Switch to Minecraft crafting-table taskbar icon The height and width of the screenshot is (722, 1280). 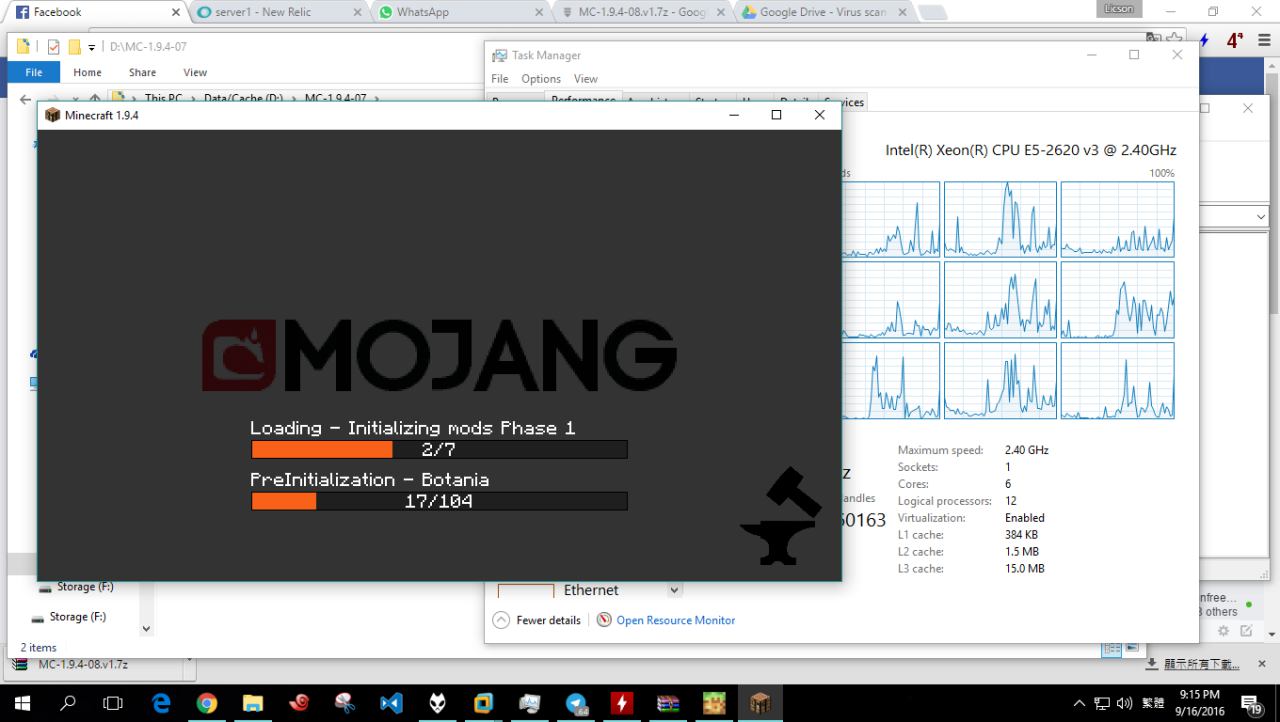[761, 704]
